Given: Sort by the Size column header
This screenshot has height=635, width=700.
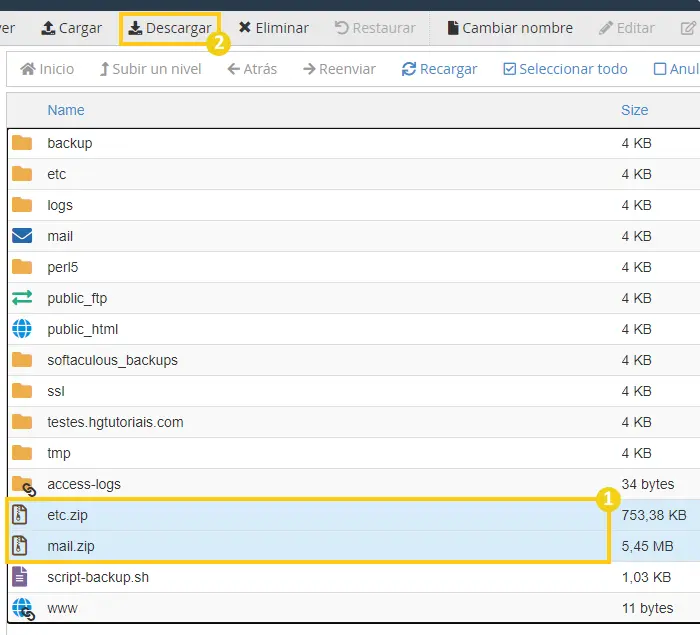Looking at the screenshot, I should [x=634, y=110].
